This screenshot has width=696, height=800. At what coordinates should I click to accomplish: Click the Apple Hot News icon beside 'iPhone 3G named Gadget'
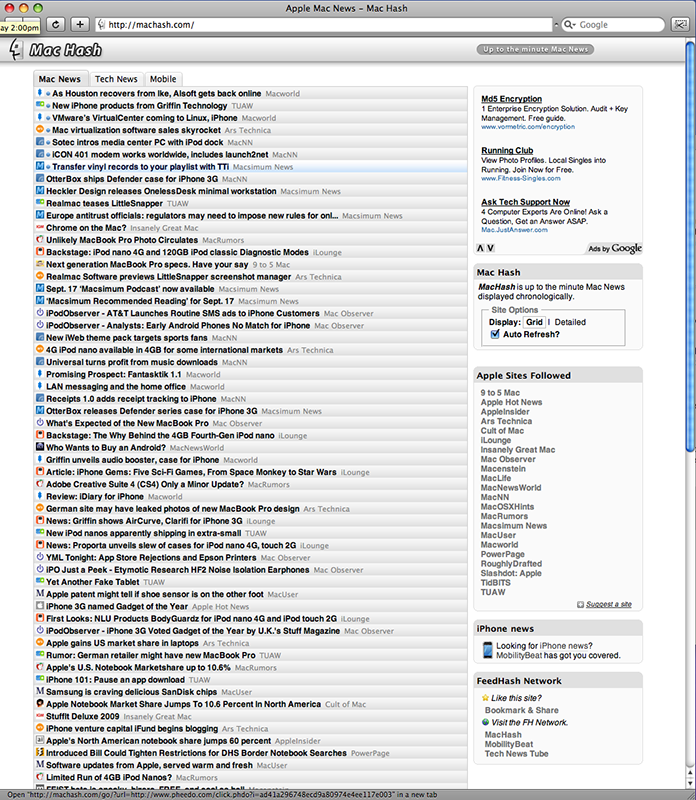pyautogui.click(x=39, y=606)
